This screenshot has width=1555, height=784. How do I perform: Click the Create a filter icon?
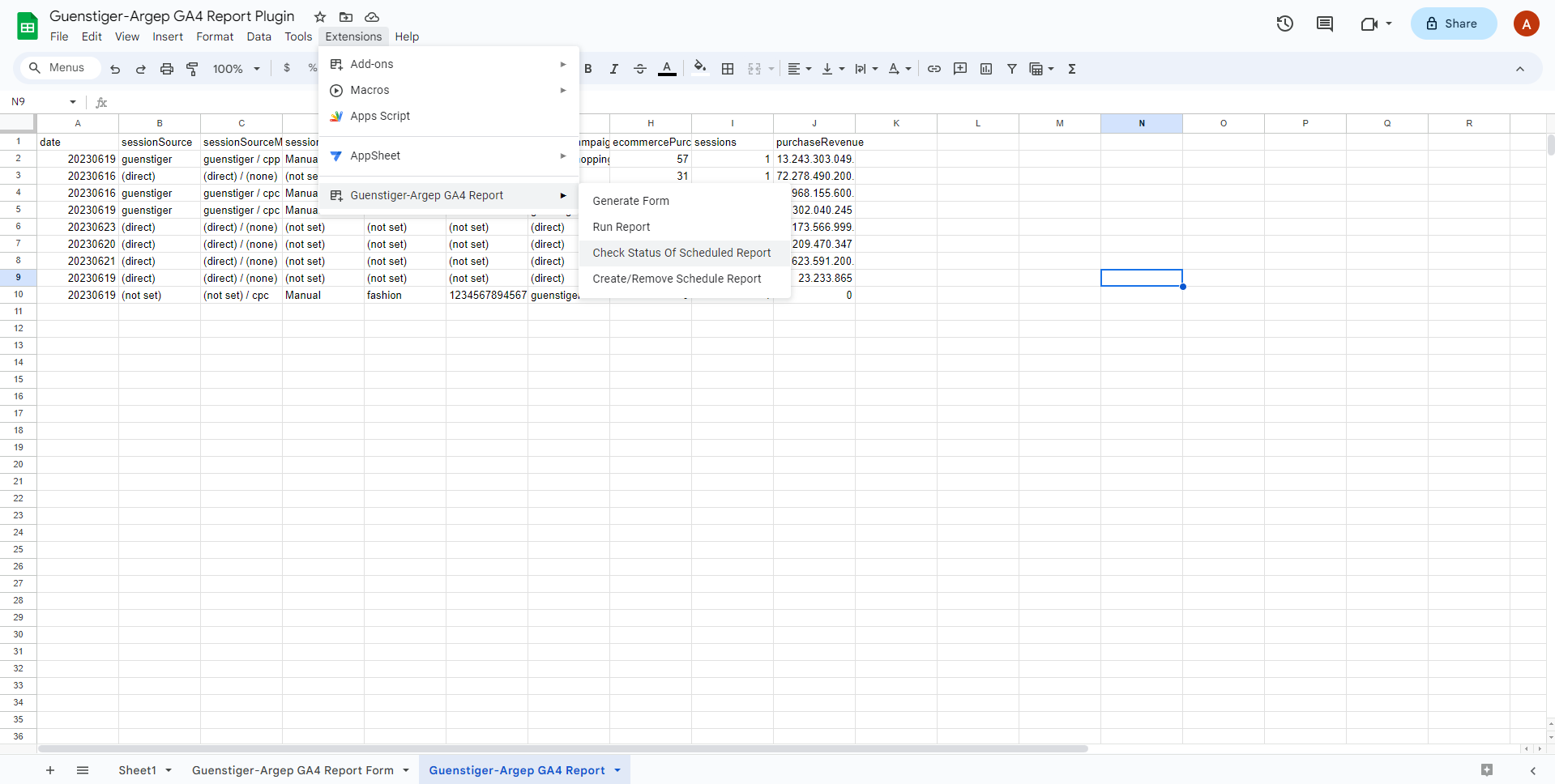(x=1012, y=69)
